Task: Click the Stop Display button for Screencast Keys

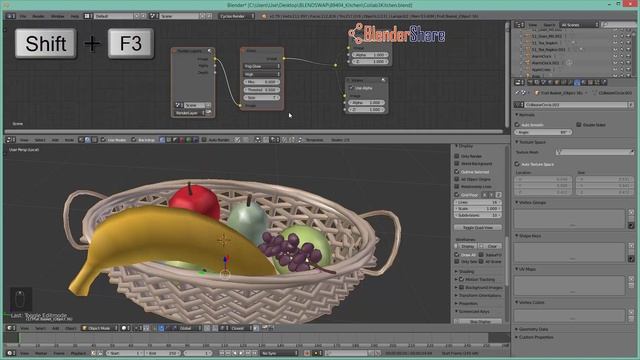Action: coord(479,322)
